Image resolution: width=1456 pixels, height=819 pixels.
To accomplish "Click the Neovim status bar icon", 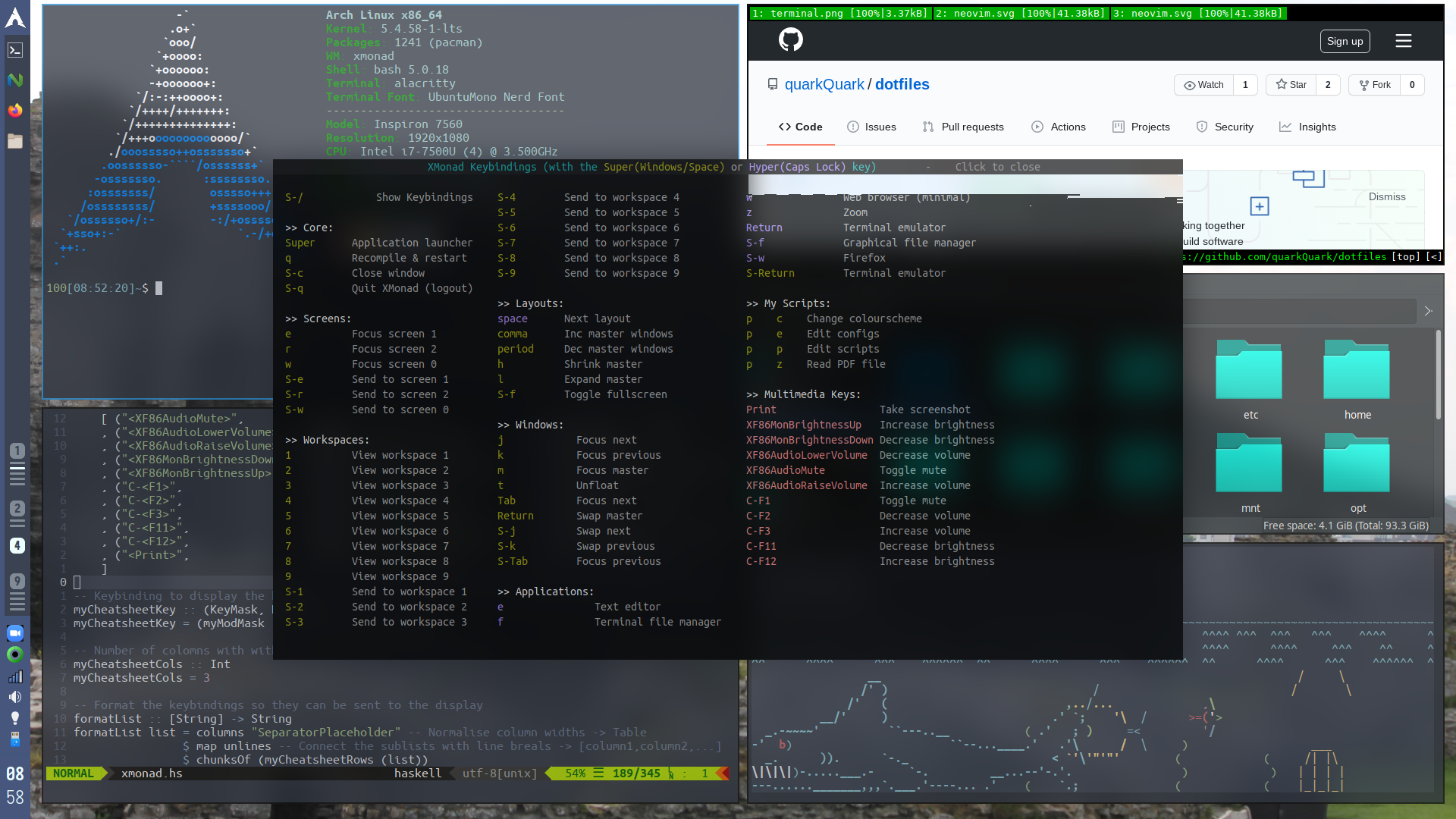I will point(14,80).
